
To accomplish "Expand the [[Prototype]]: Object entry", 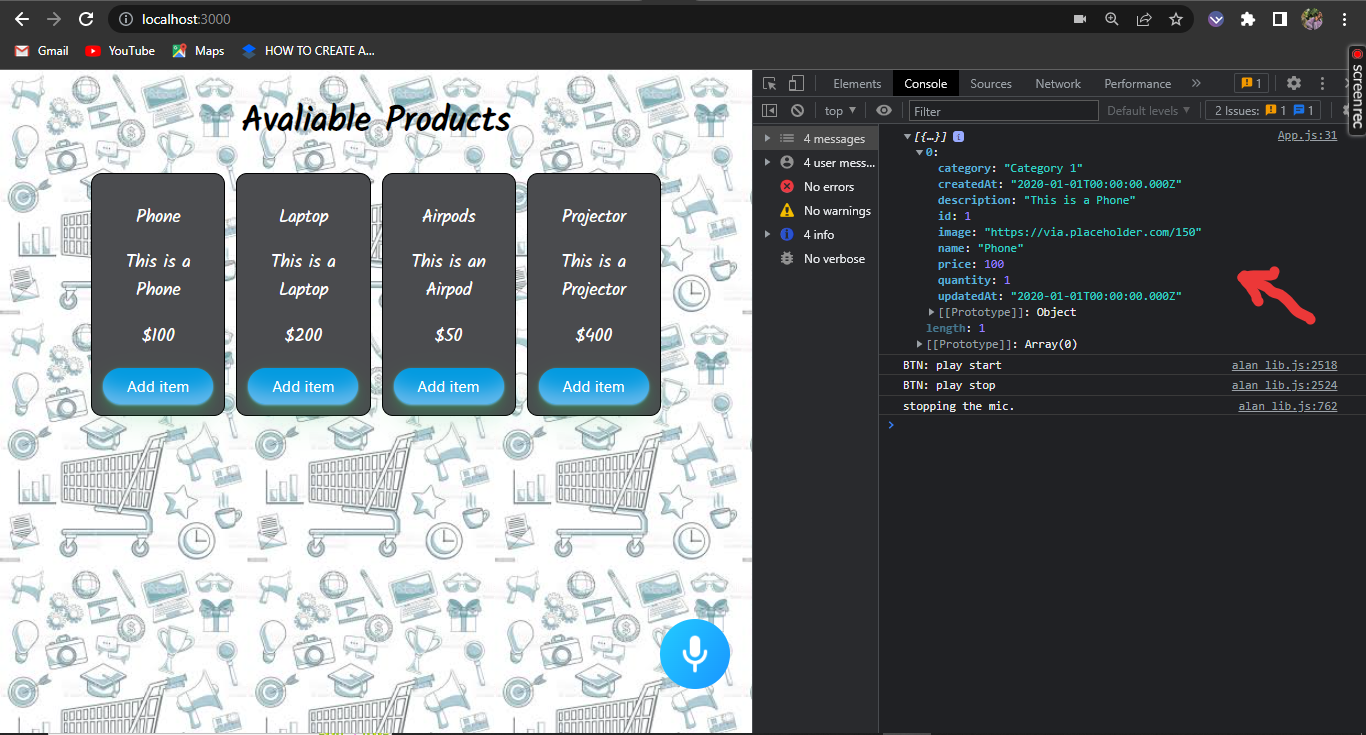I will tap(932, 312).
